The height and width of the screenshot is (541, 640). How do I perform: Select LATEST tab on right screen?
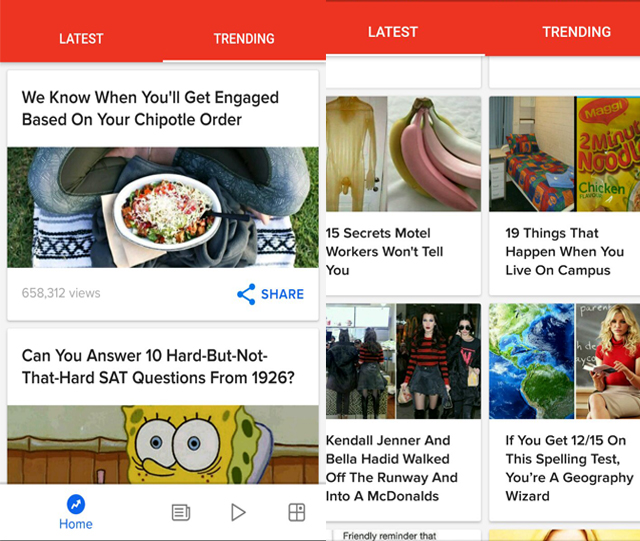coord(393,32)
